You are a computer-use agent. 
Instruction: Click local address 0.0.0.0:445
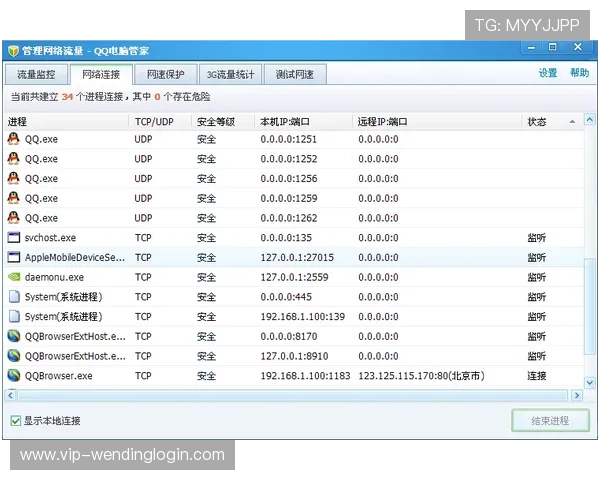coord(286,297)
